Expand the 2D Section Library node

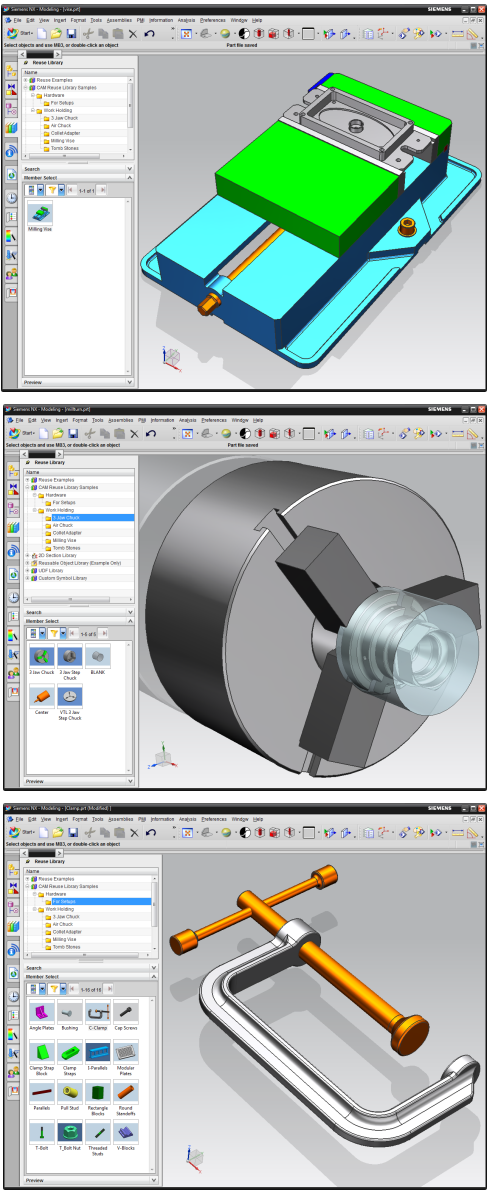27,555
